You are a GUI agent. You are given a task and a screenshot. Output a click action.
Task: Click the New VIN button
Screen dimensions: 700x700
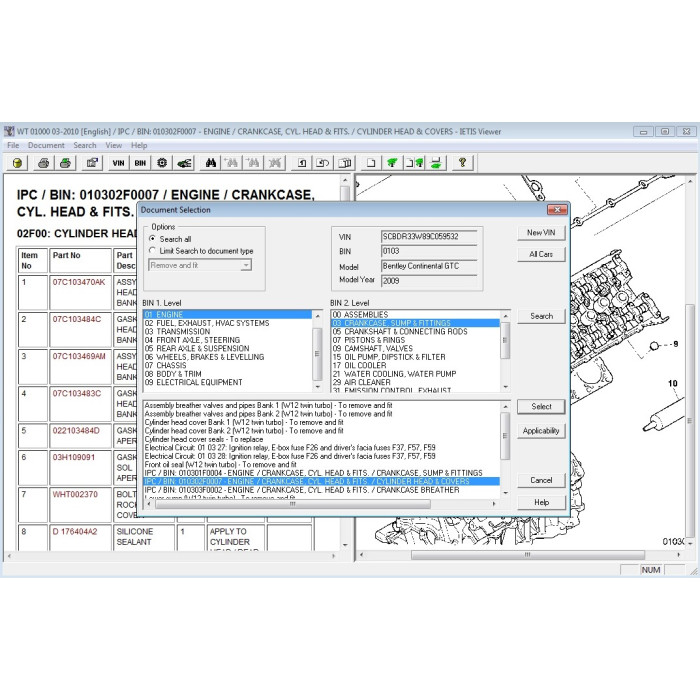(541, 233)
